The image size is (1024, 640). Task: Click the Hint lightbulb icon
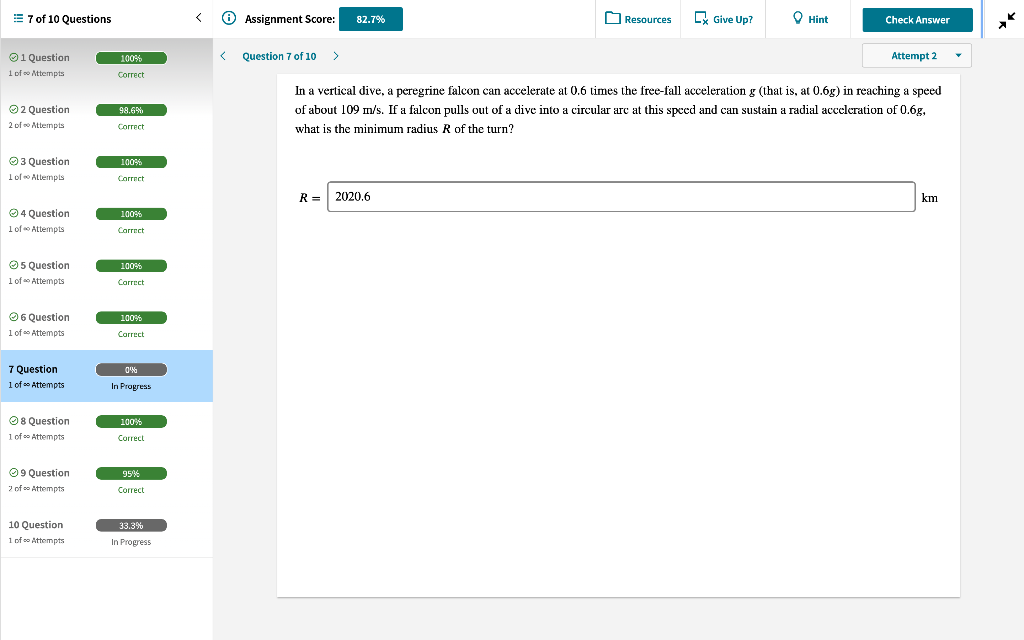795,19
